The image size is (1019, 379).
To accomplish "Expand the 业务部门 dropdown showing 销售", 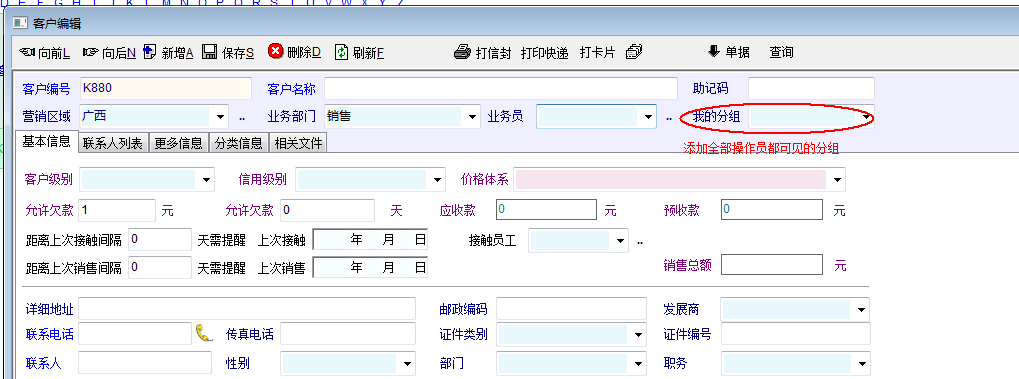I will [472, 117].
